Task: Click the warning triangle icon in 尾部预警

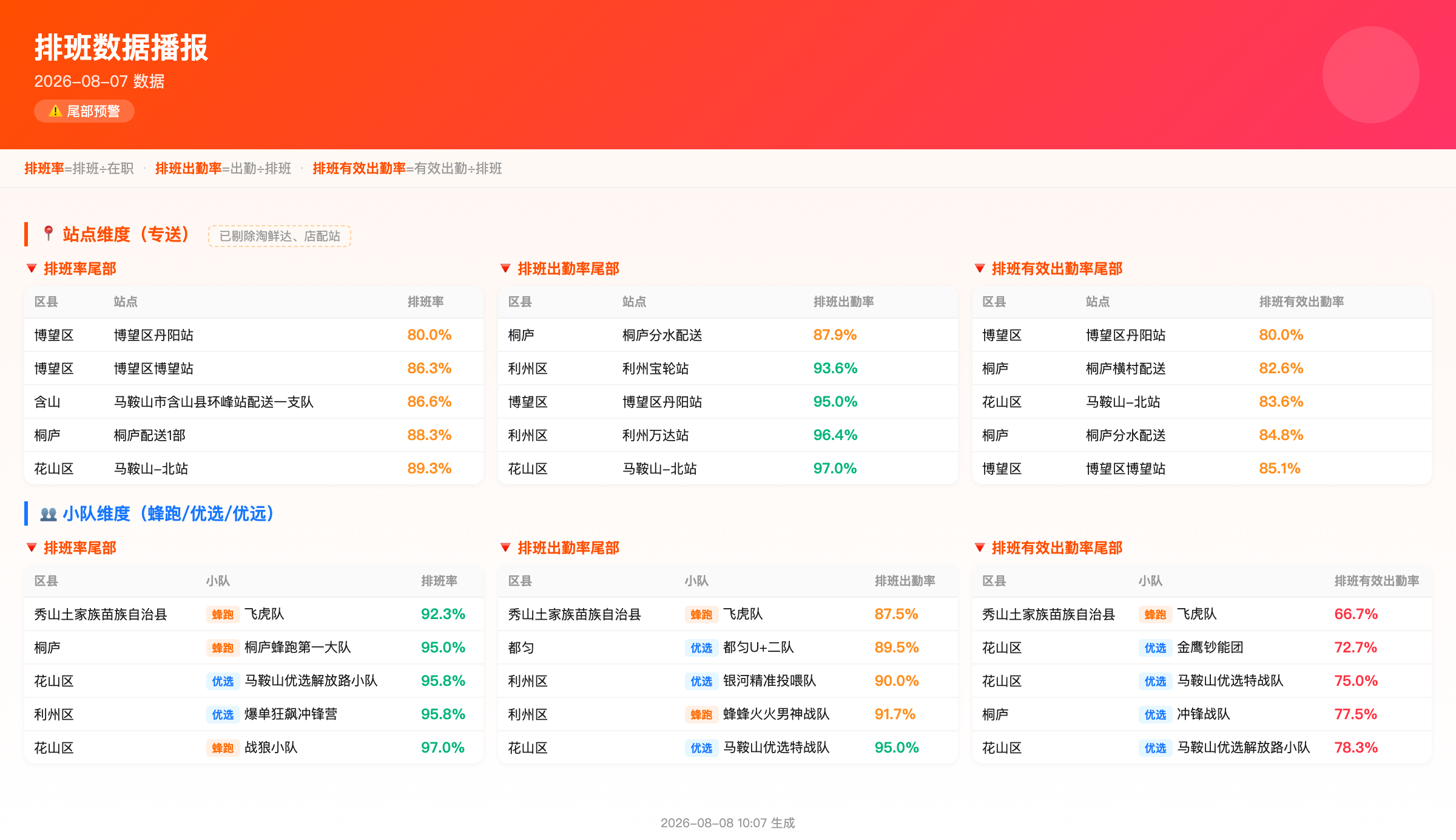Action: pos(55,111)
